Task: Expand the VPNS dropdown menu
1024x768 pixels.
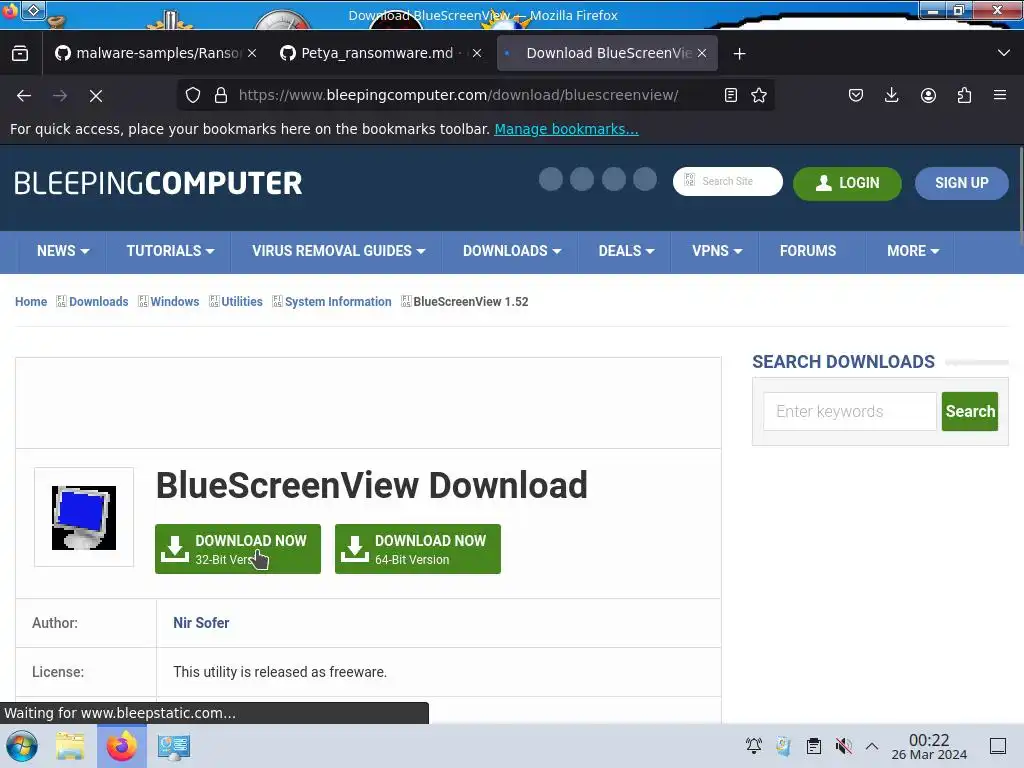Action: coord(716,251)
